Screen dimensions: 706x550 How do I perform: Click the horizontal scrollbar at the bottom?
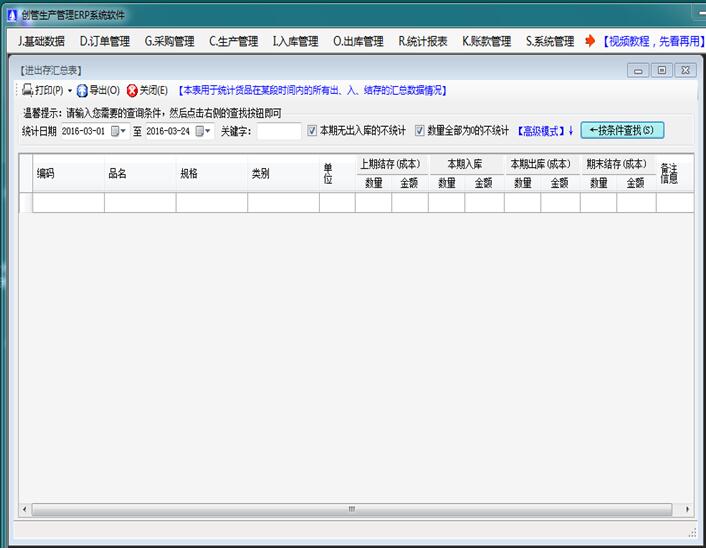click(x=352, y=509)
